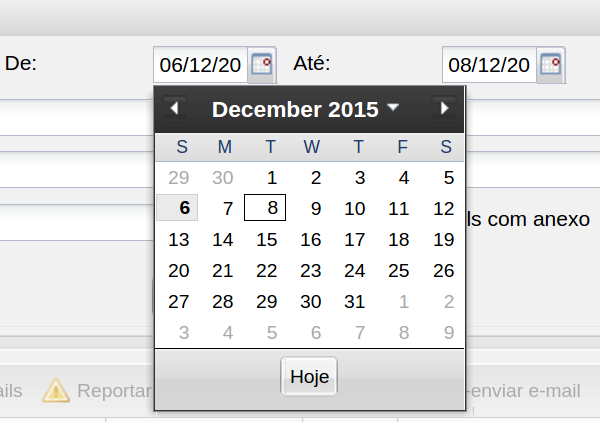
Task: Pick December 22 in the calendar
Action: pyautogui.click(x=266, y=270)
